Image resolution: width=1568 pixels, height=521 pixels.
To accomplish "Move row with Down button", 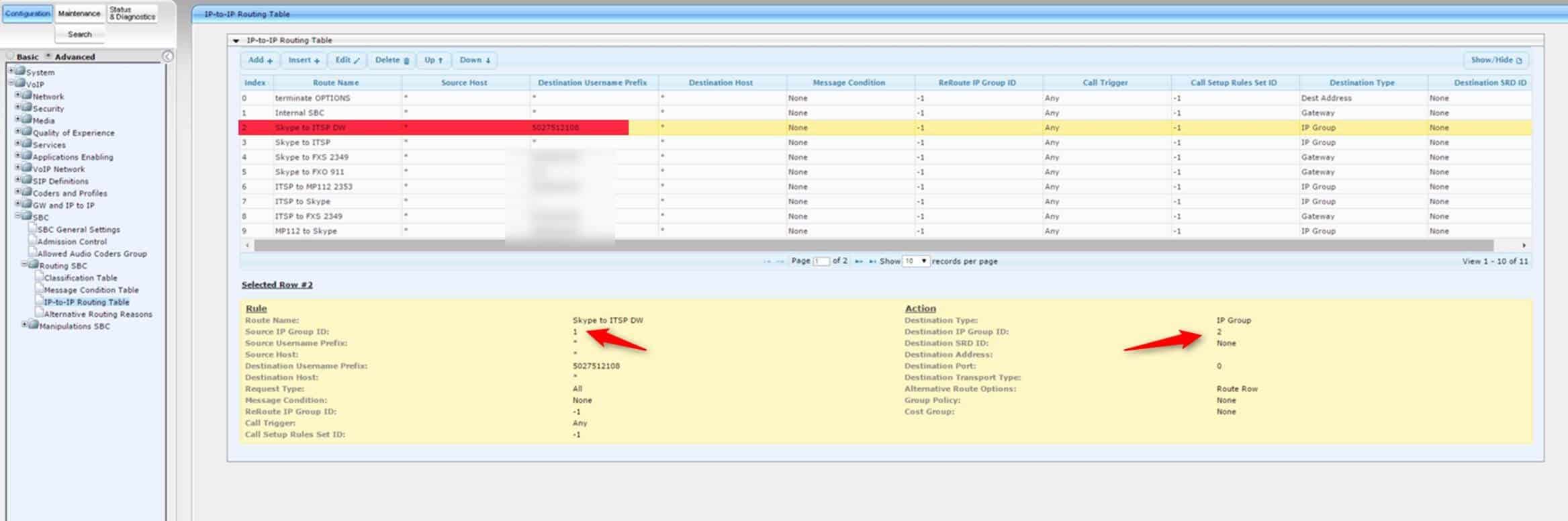I will pos(475,60).
